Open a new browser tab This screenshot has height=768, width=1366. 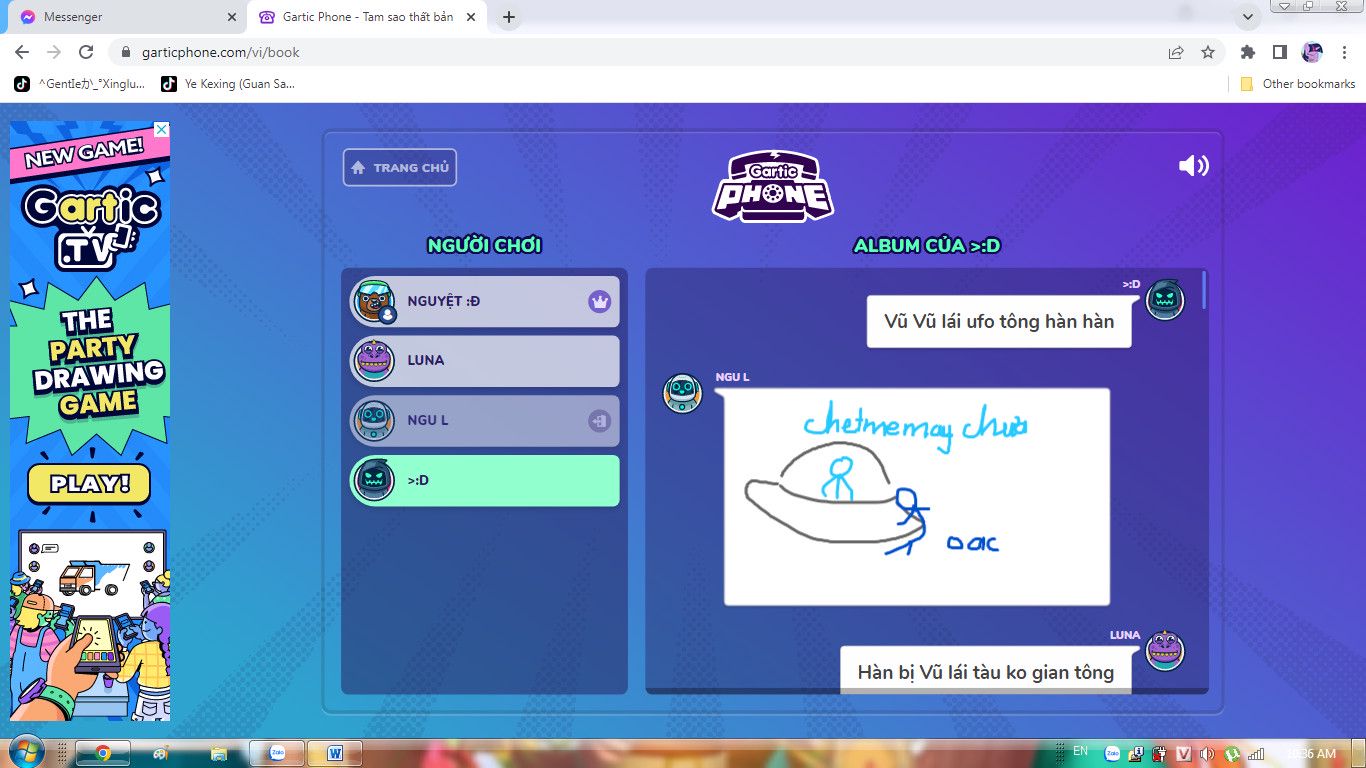(x=509, y=17)
